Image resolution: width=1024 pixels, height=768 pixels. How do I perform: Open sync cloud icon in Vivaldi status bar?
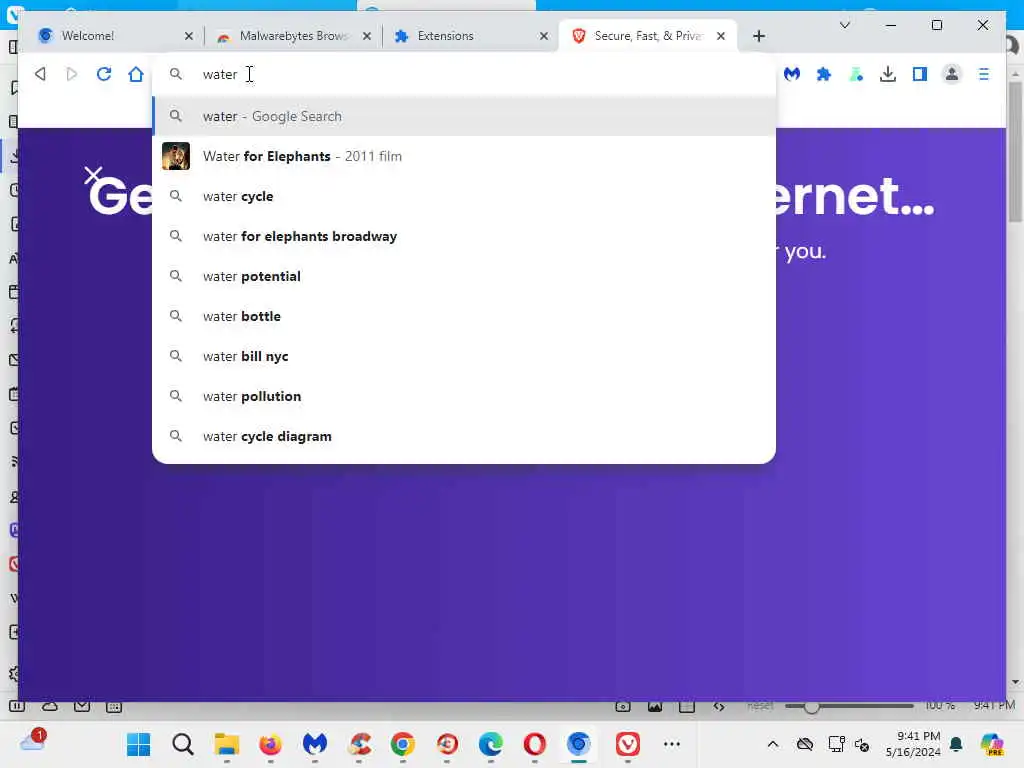50,706
